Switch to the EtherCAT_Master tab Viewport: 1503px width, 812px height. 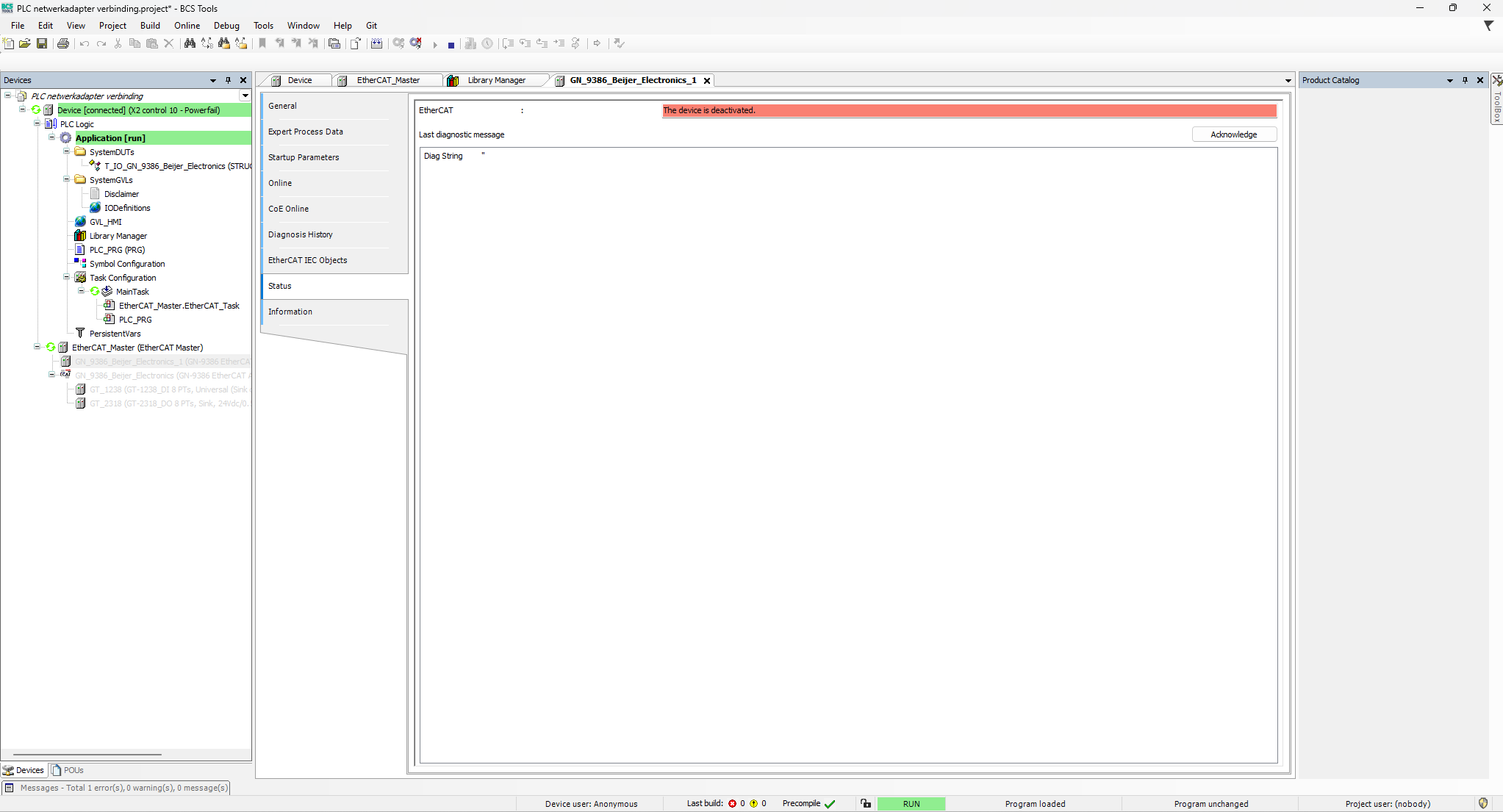(x=387, y=80)
